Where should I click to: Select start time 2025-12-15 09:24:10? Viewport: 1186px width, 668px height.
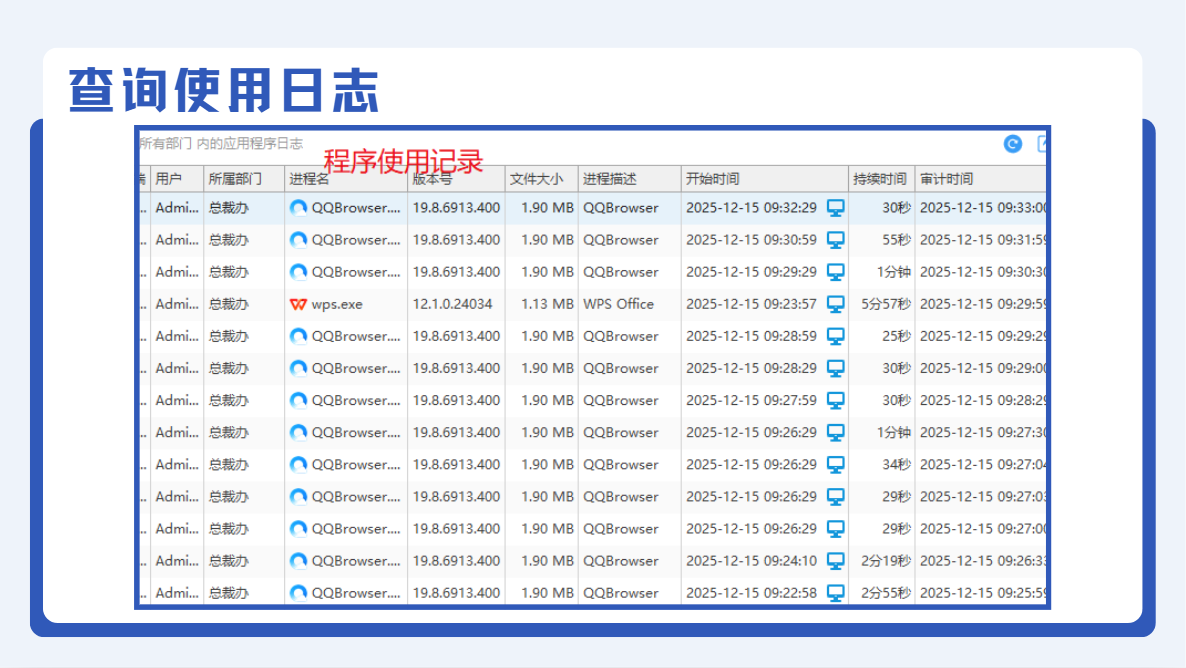tap(751, 561)
